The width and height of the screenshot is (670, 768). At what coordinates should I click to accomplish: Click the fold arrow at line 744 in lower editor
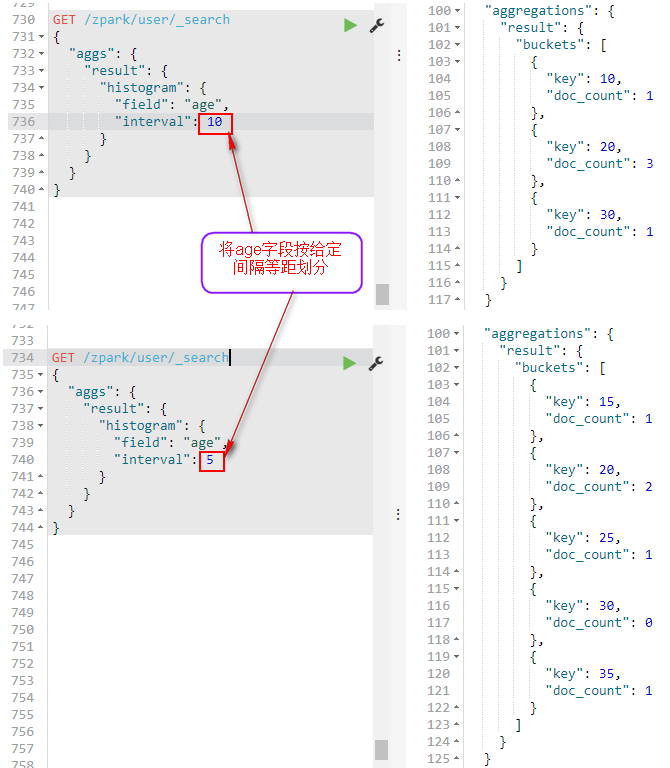click(x=41, y=527)
